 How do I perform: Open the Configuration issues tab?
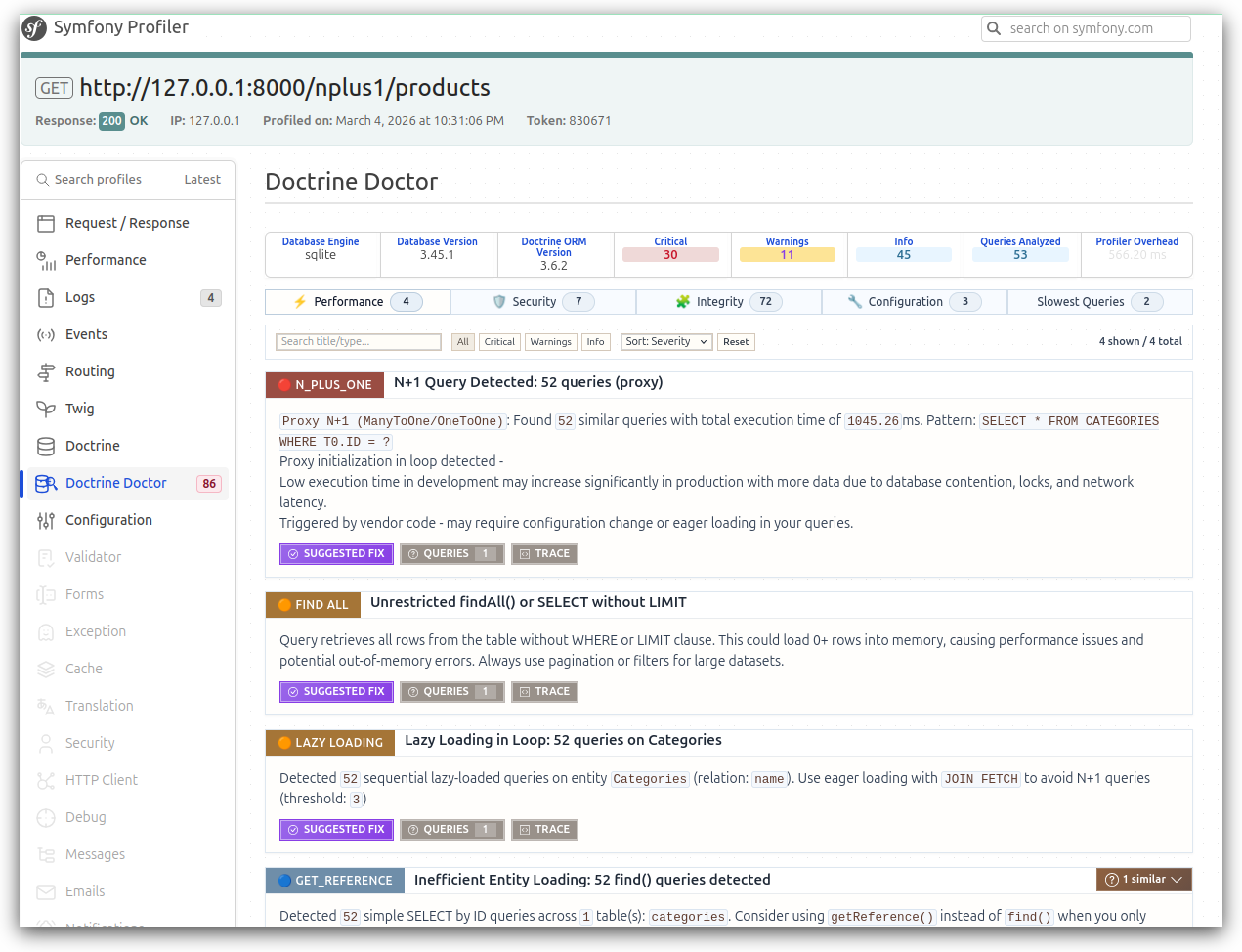coord(915,302)
